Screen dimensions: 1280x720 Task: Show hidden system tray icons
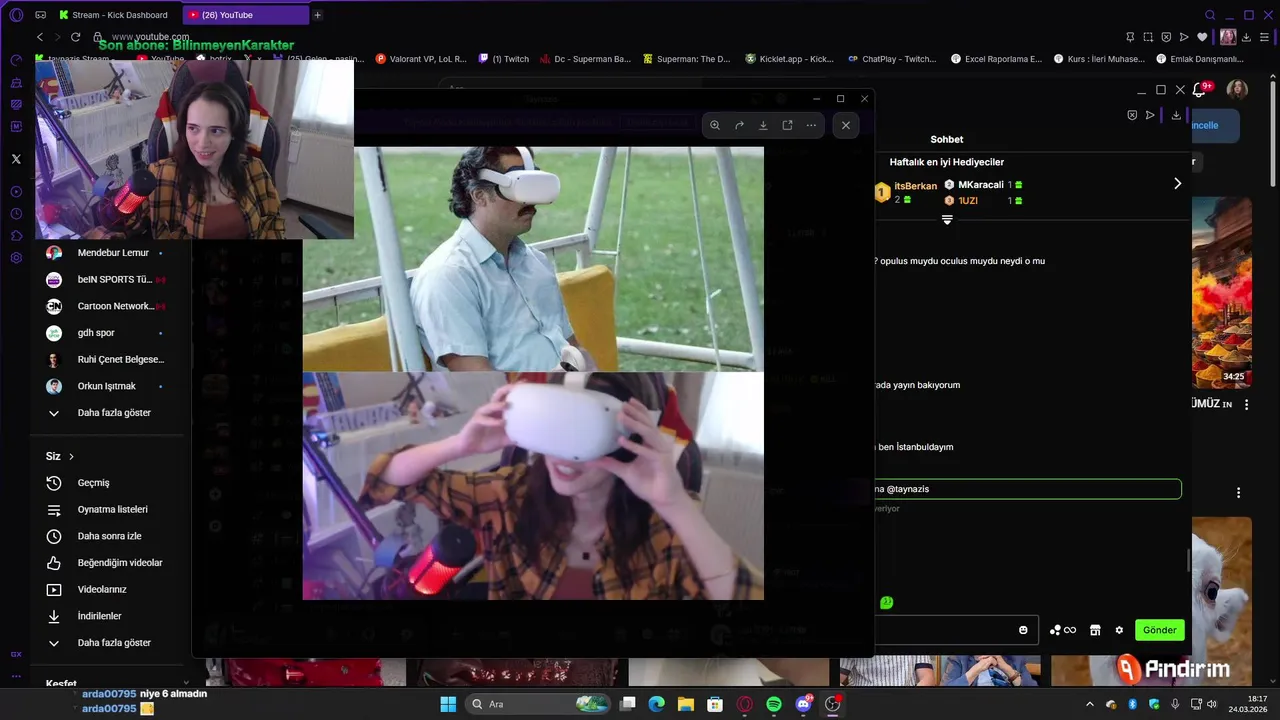click(1090, 704)
